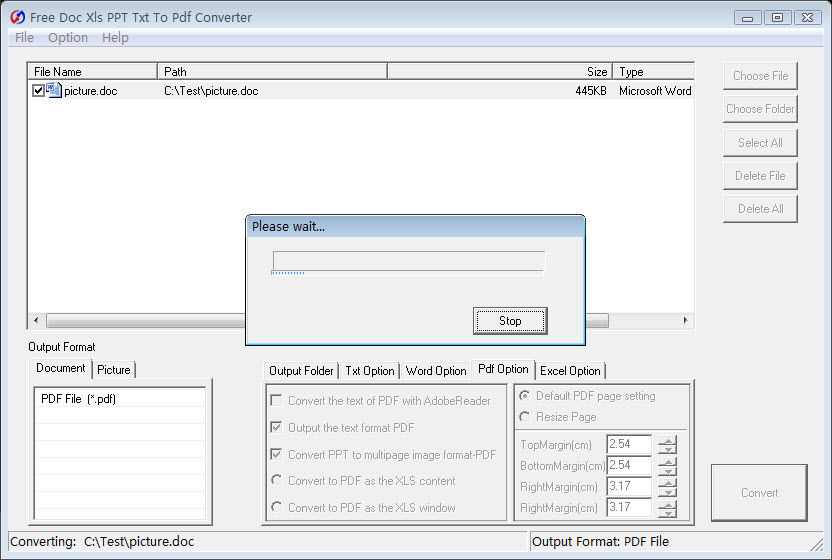Close the converter window
Viewport: 832px width, 560px height.
[x=808, y=18]
